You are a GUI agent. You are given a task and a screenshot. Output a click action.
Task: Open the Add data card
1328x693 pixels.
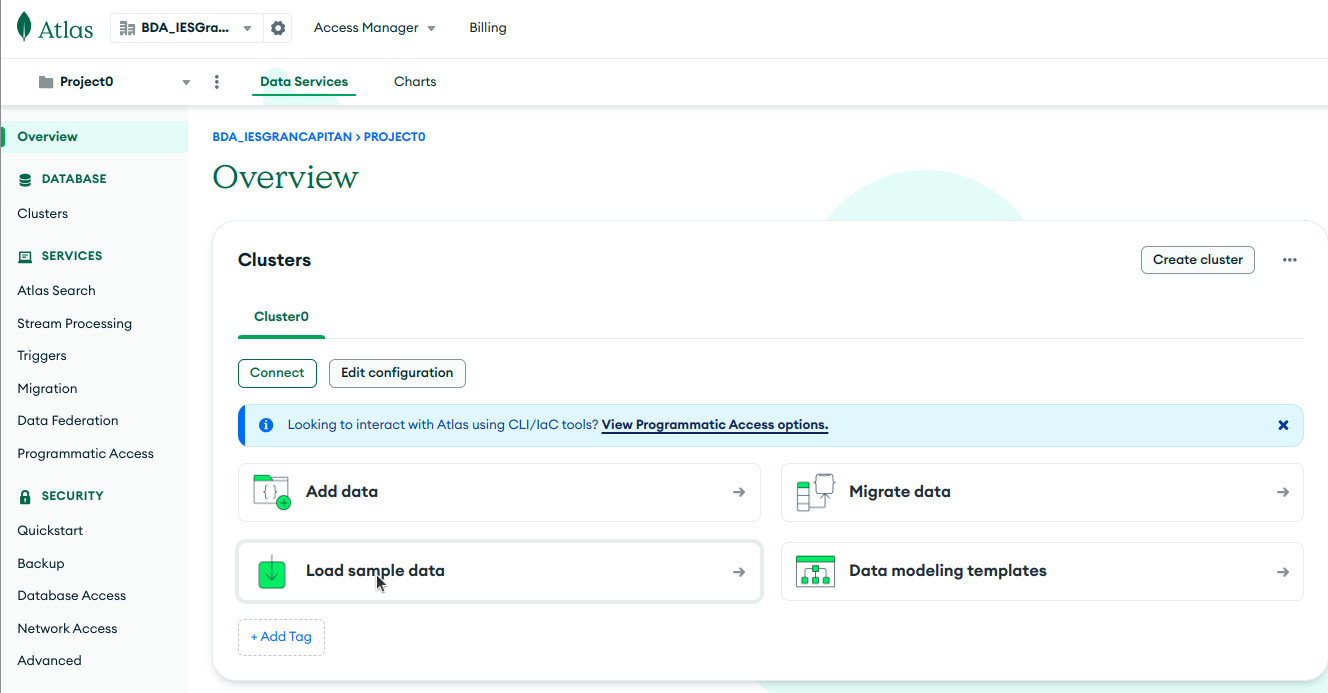[x=499, y=492]
